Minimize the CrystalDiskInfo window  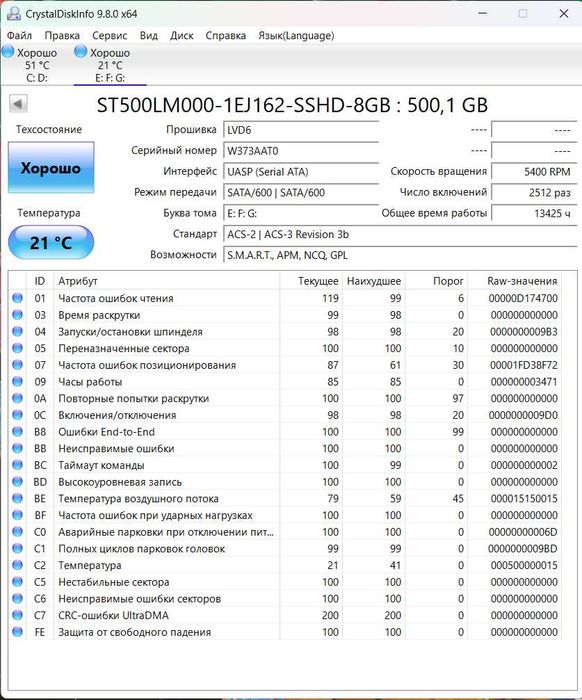tap(482, 13)
